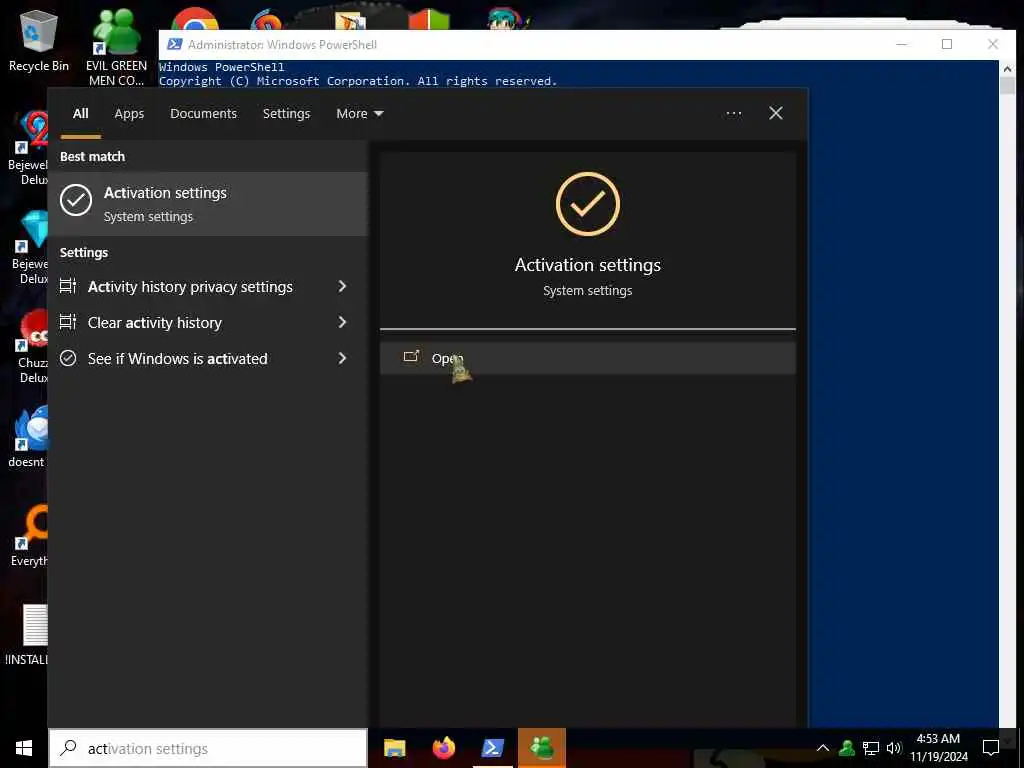
Task: Switch to the All search tab
Action: [x=80, y=114]
